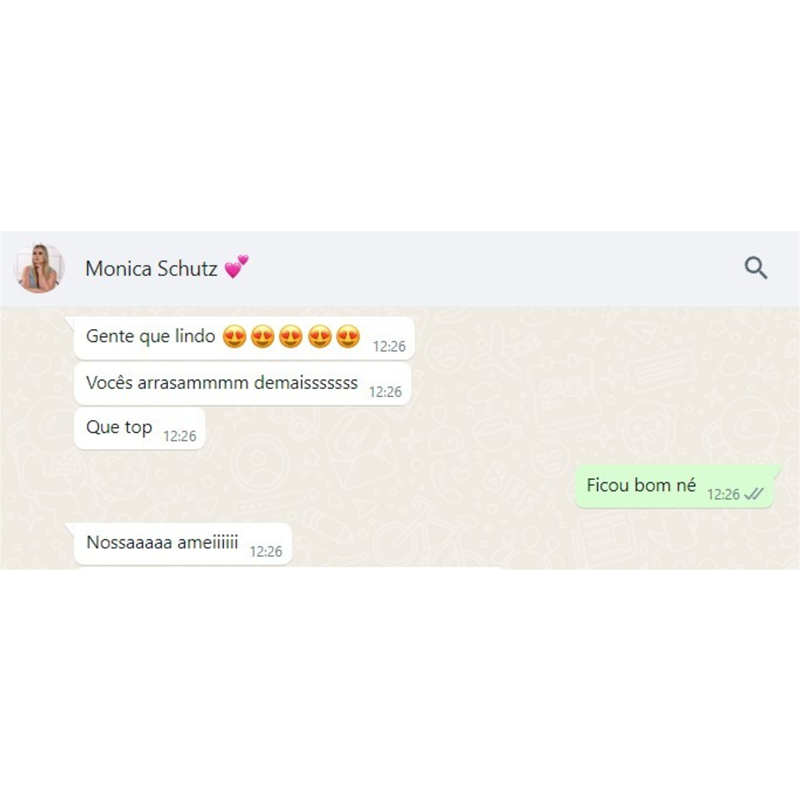
Task: Select the "Vocês arrasammmm demaisssssss" message text
Action: point(222,383)
